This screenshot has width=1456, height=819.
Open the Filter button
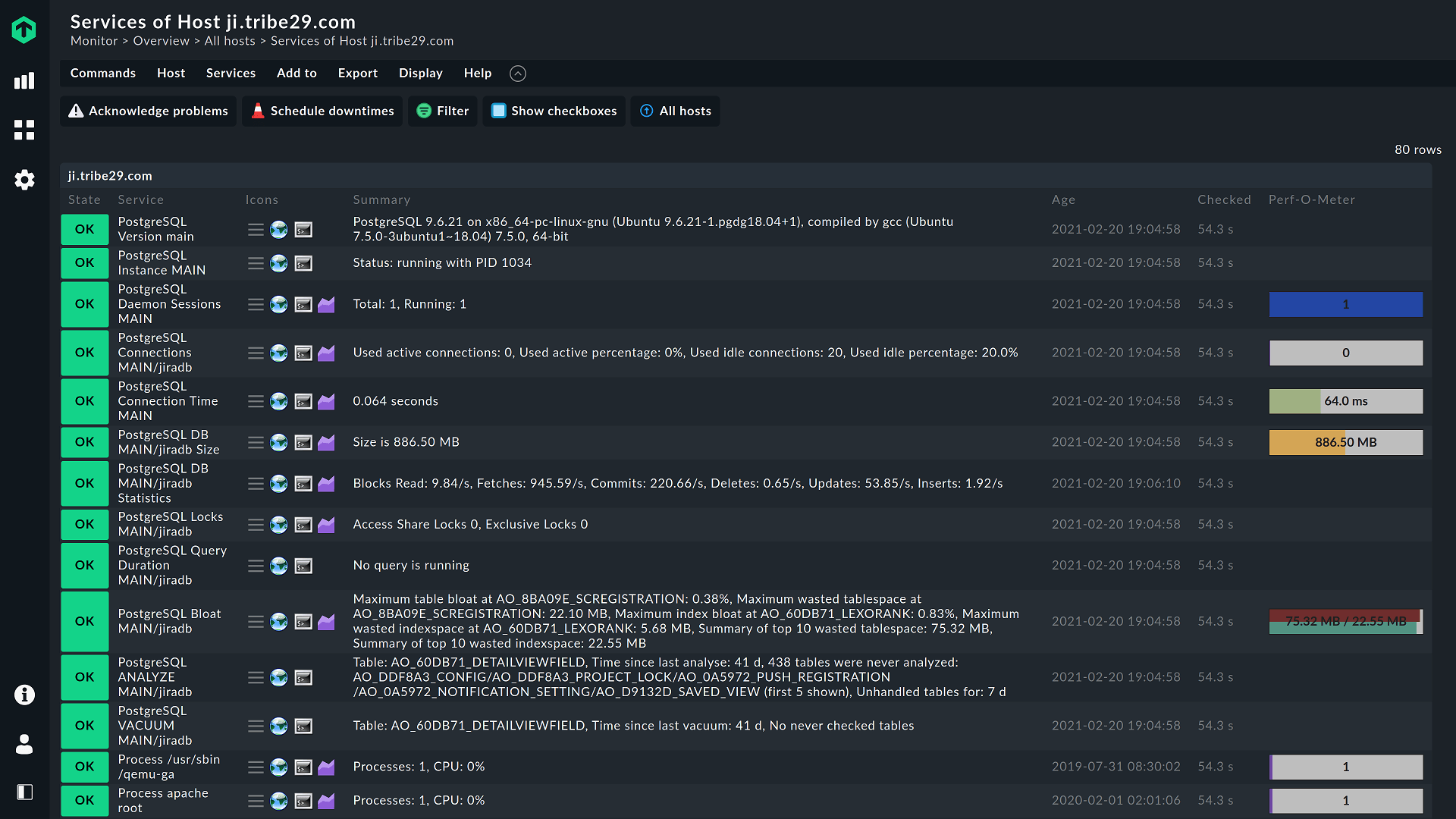point(443,111)
